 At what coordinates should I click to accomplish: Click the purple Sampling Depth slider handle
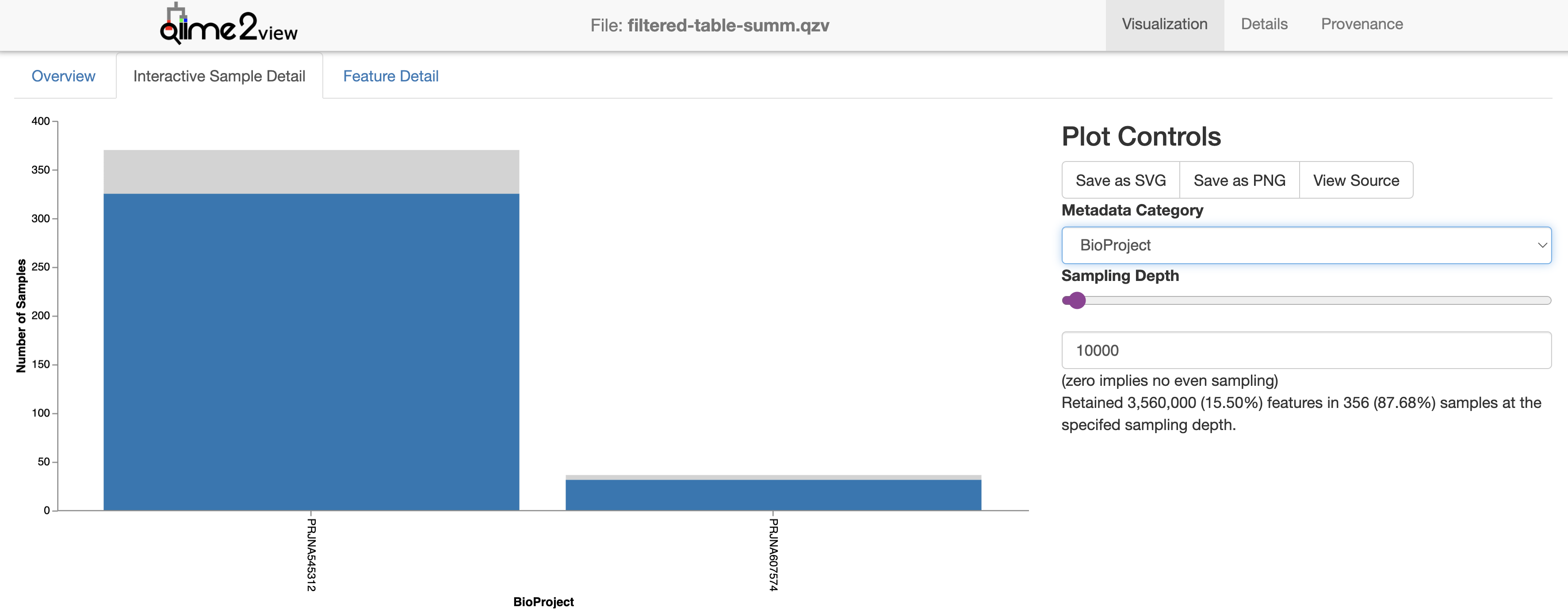[1077, 300]
